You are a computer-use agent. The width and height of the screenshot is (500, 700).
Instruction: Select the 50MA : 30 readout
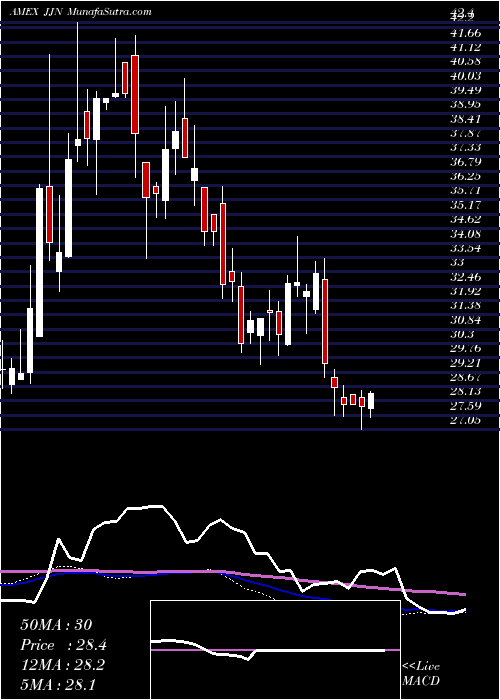[x=56, y=625]
